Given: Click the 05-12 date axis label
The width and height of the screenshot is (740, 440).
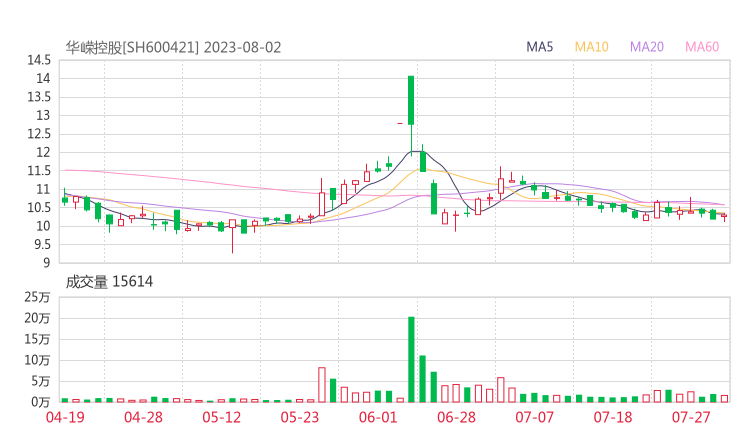Looking at the screenshot, I should (222, 417).
